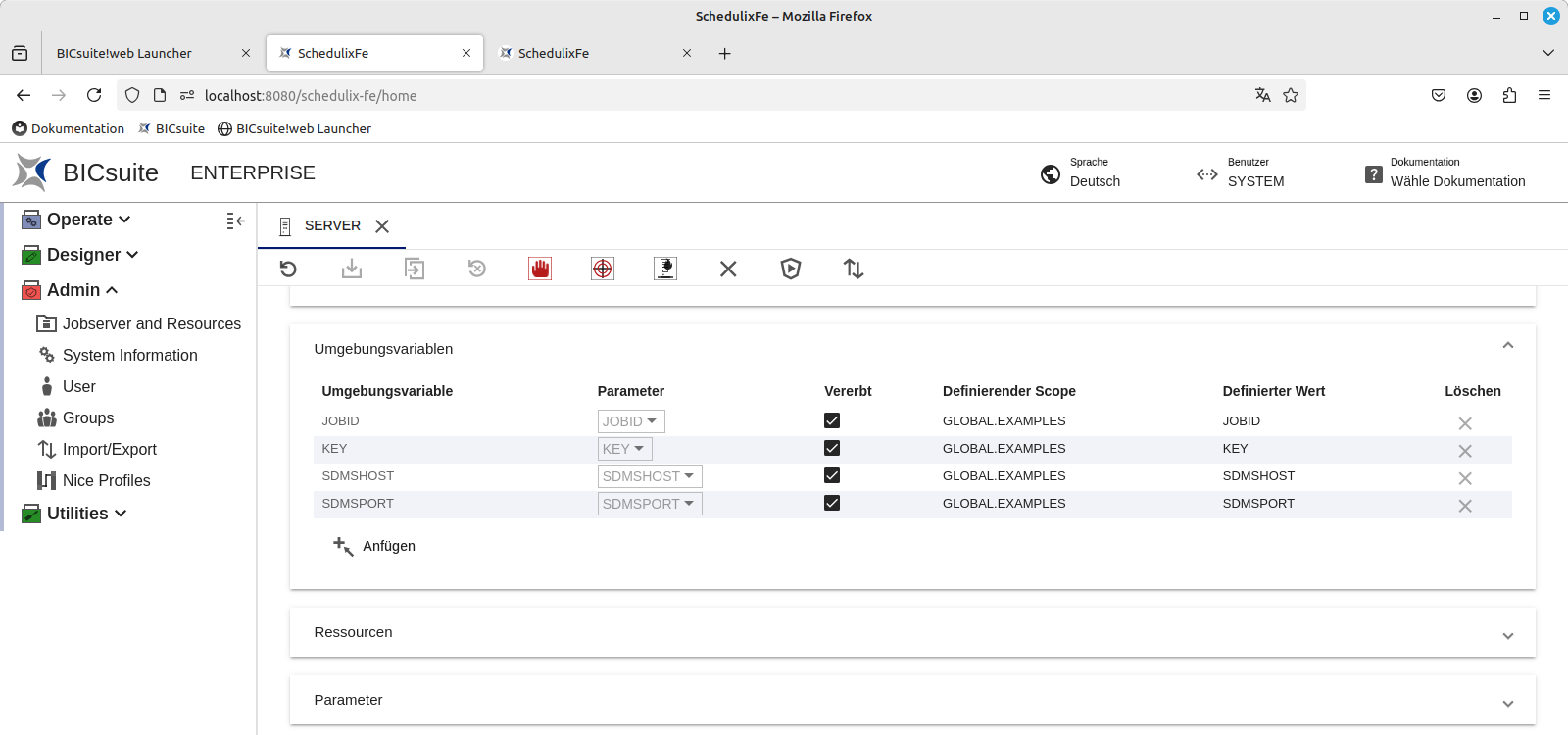Viewport: 1568px width, 735px height.
Task: Click the BICsuite logo
Action: pos(32,172)
